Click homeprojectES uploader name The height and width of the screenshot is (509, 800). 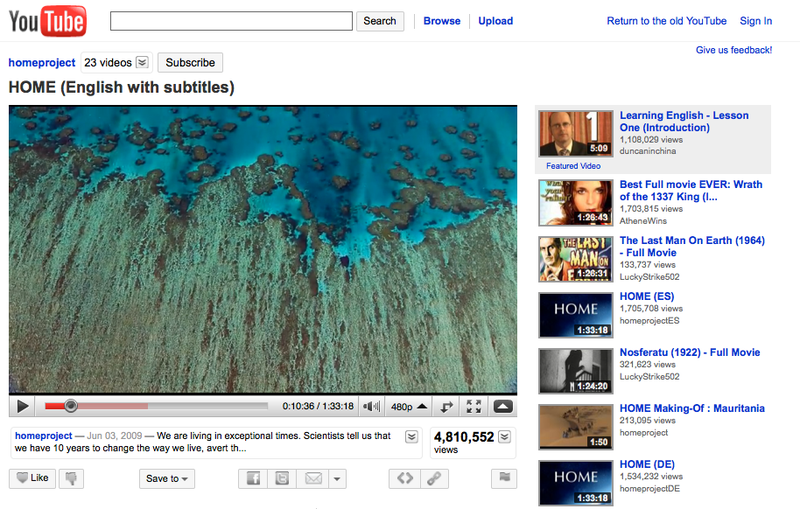click(649, 321)
